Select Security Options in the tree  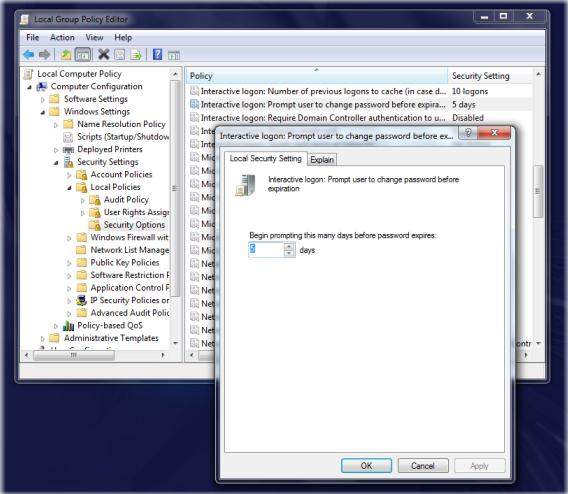tap(134, 225)
